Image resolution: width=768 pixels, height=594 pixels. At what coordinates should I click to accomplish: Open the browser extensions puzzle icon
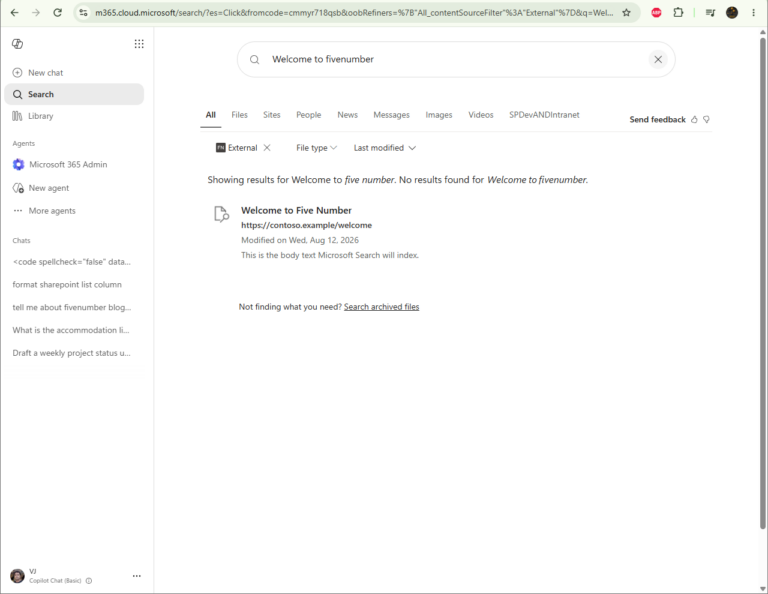(x=678, y=13)
